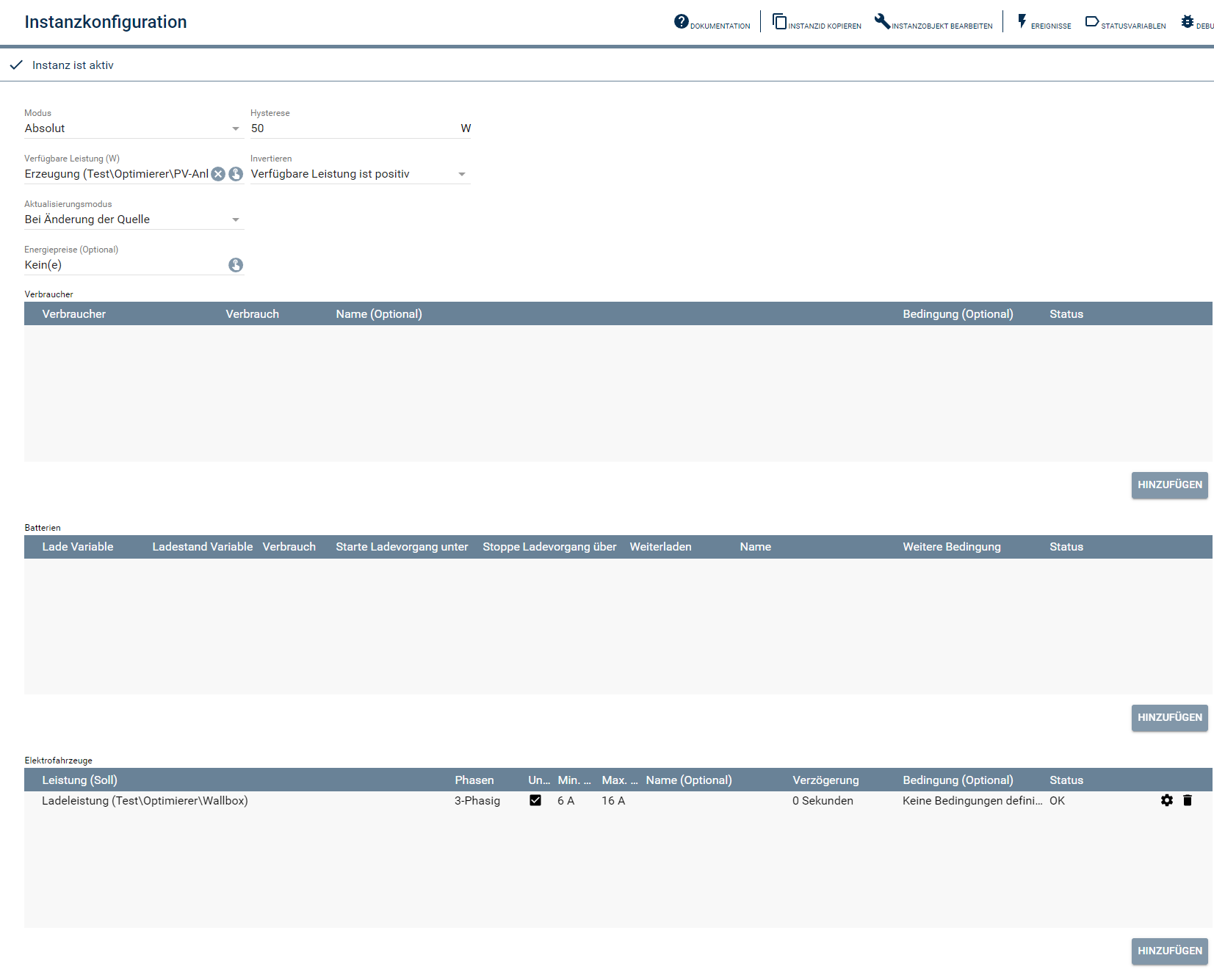
Task: Edit the Ladeleistung Wallbox row settings gear
Action: coord(1167,800)
